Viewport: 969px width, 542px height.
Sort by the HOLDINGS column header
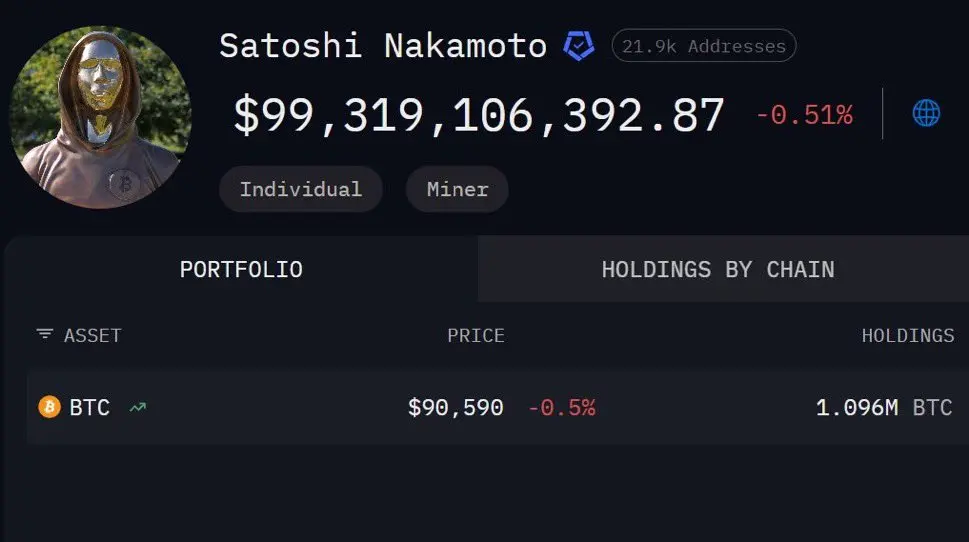pos(908,336)
